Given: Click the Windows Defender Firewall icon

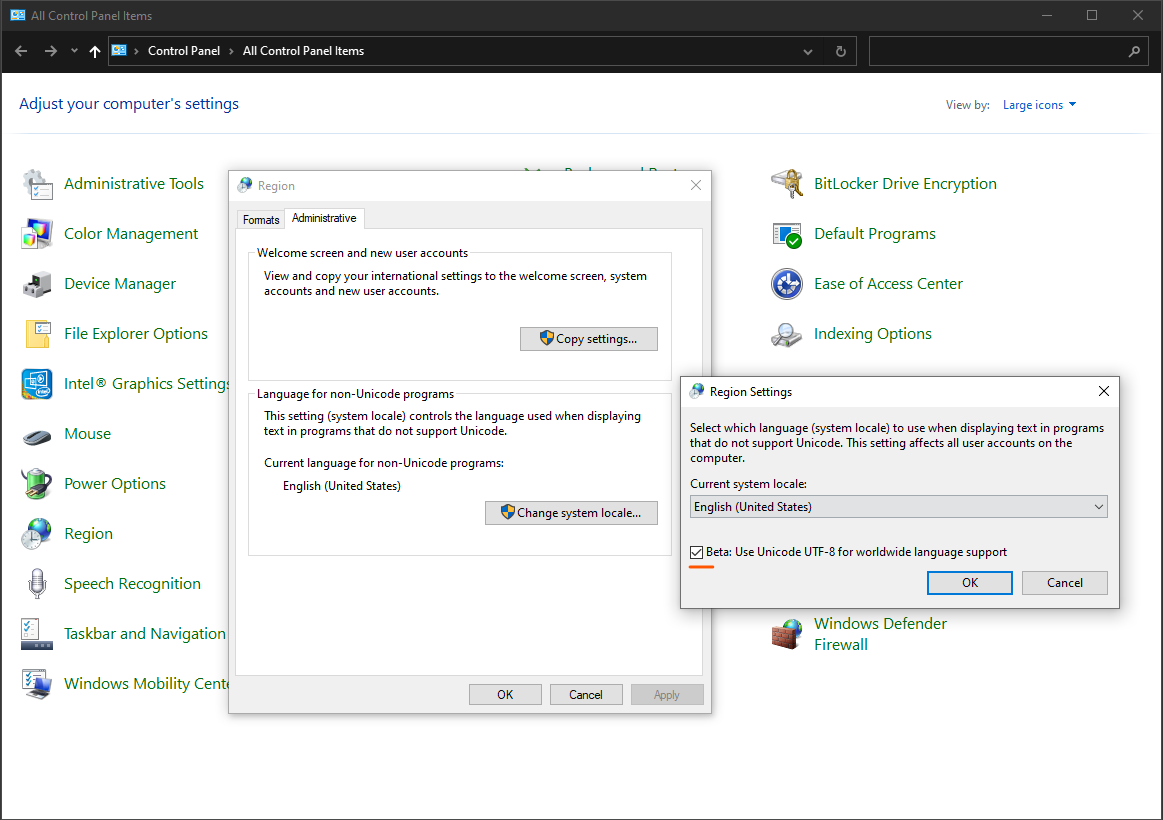Looking at the screenshot, I should pyautogui.click(x=787, y=634).
